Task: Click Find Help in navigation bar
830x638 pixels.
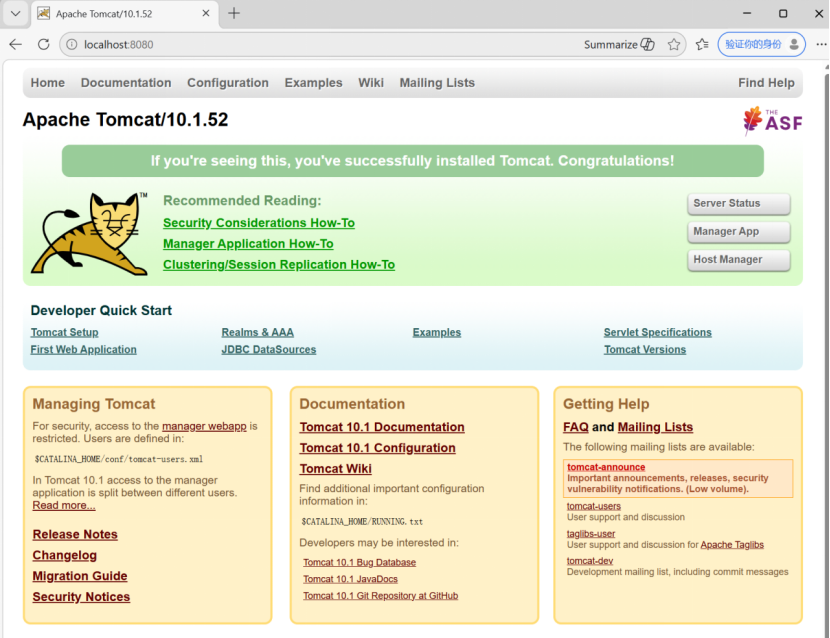Action: (x=766, y=83)
